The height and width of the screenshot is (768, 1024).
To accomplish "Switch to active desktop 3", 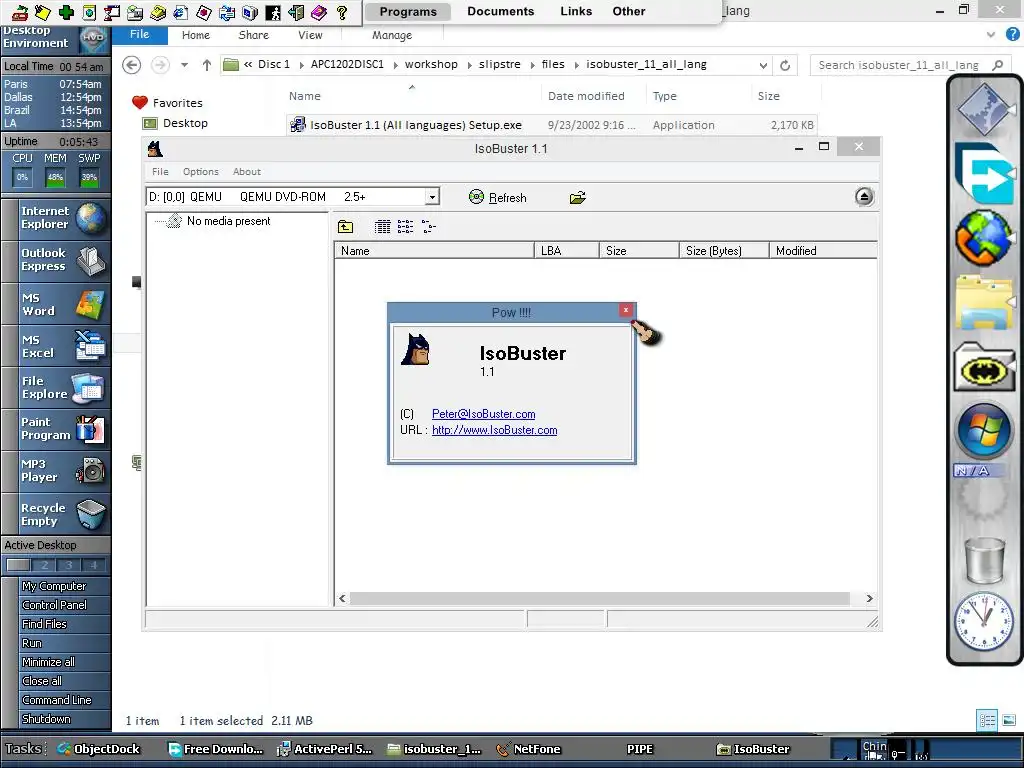I will coord(69,565).
